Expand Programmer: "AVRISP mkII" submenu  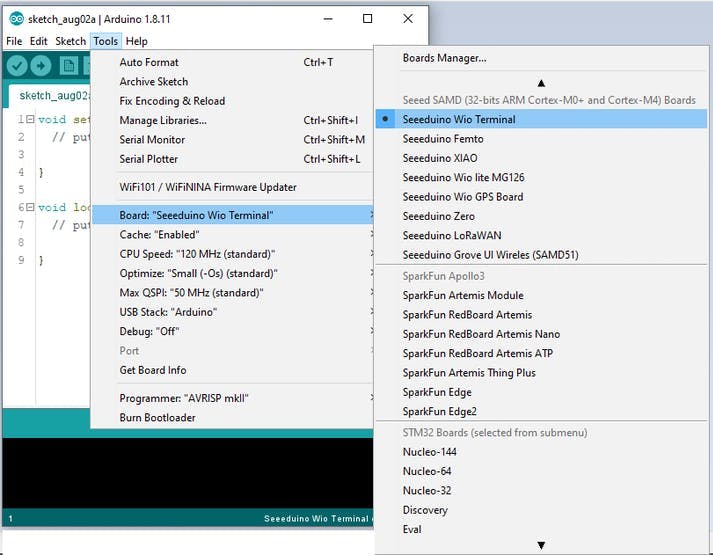[x=233, y=398]
